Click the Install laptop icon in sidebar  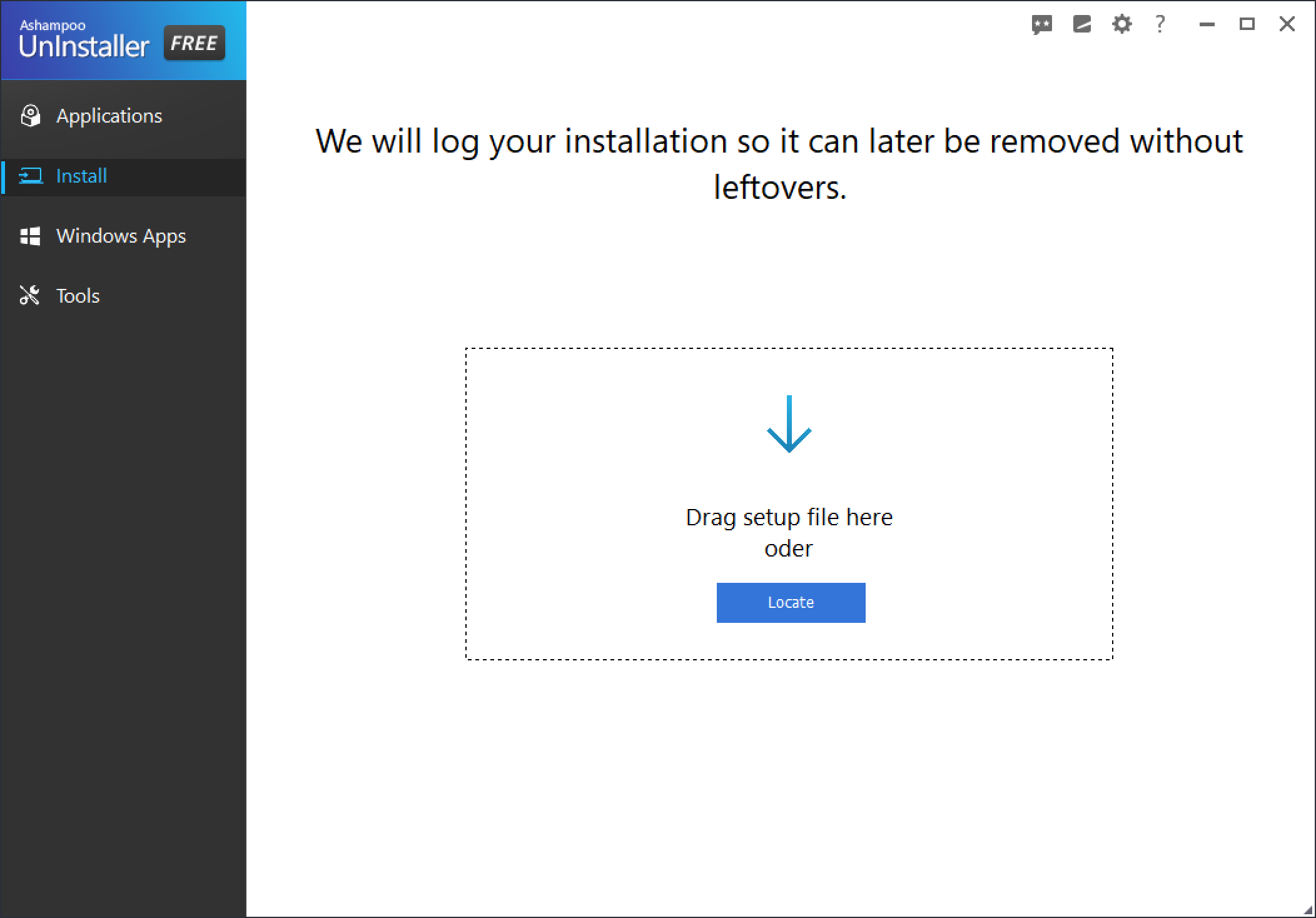click(31, 176)
